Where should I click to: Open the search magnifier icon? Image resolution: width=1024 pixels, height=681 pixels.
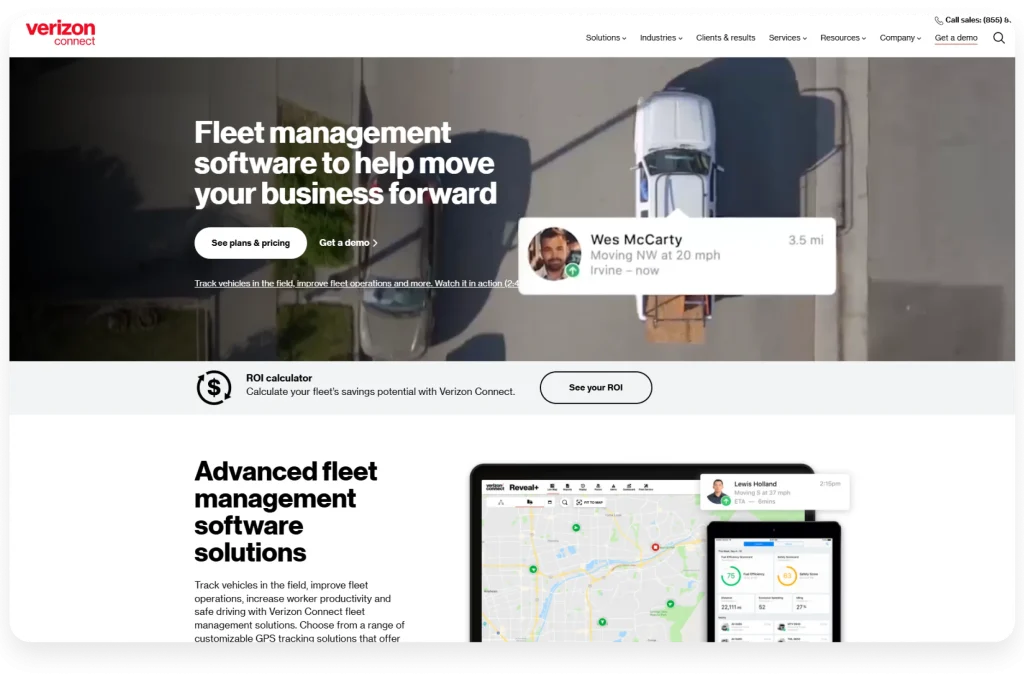click(x=999, y=38)
